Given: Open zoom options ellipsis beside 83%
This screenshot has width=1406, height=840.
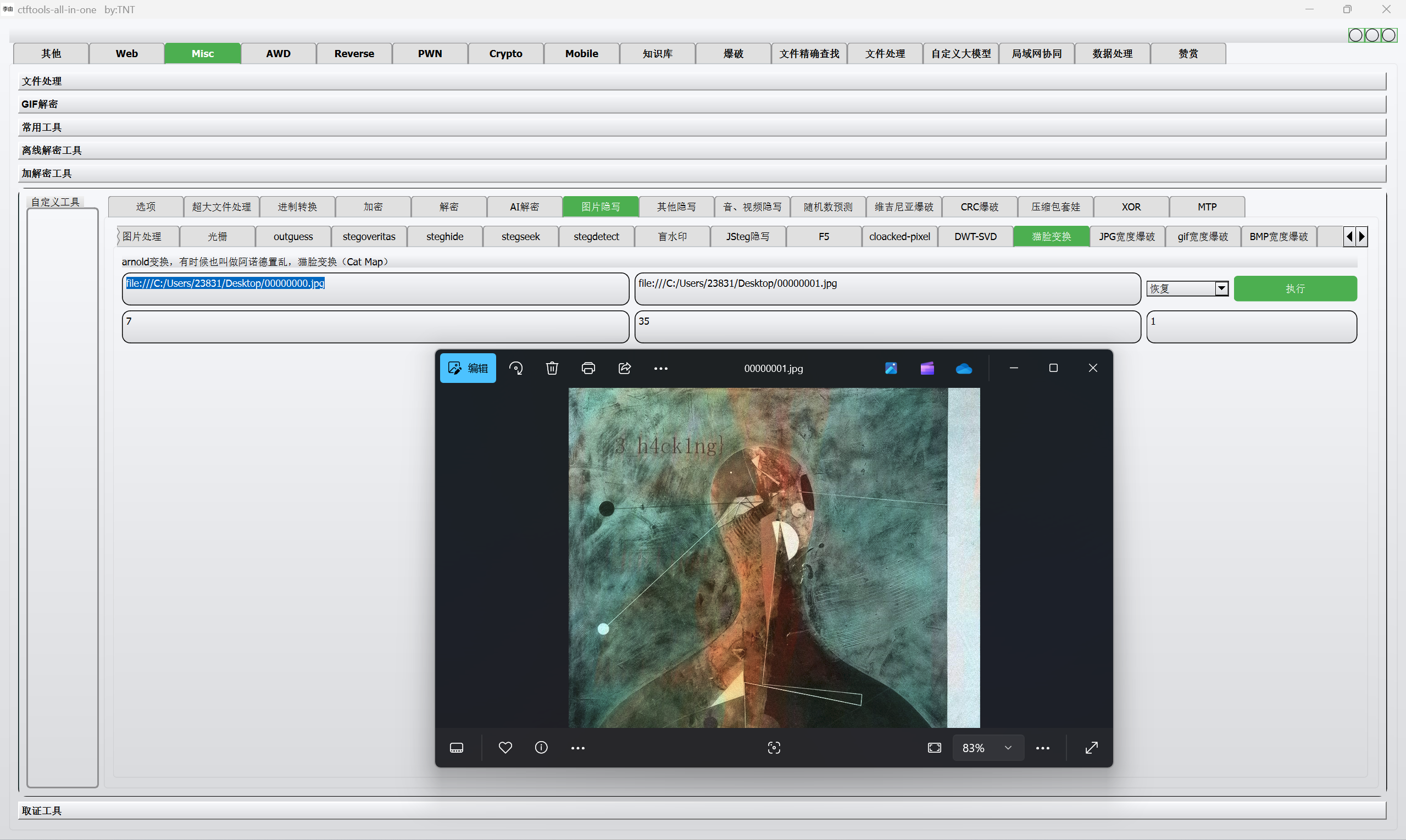Looking at the screenshot, I should click(x=1043, y=748).
